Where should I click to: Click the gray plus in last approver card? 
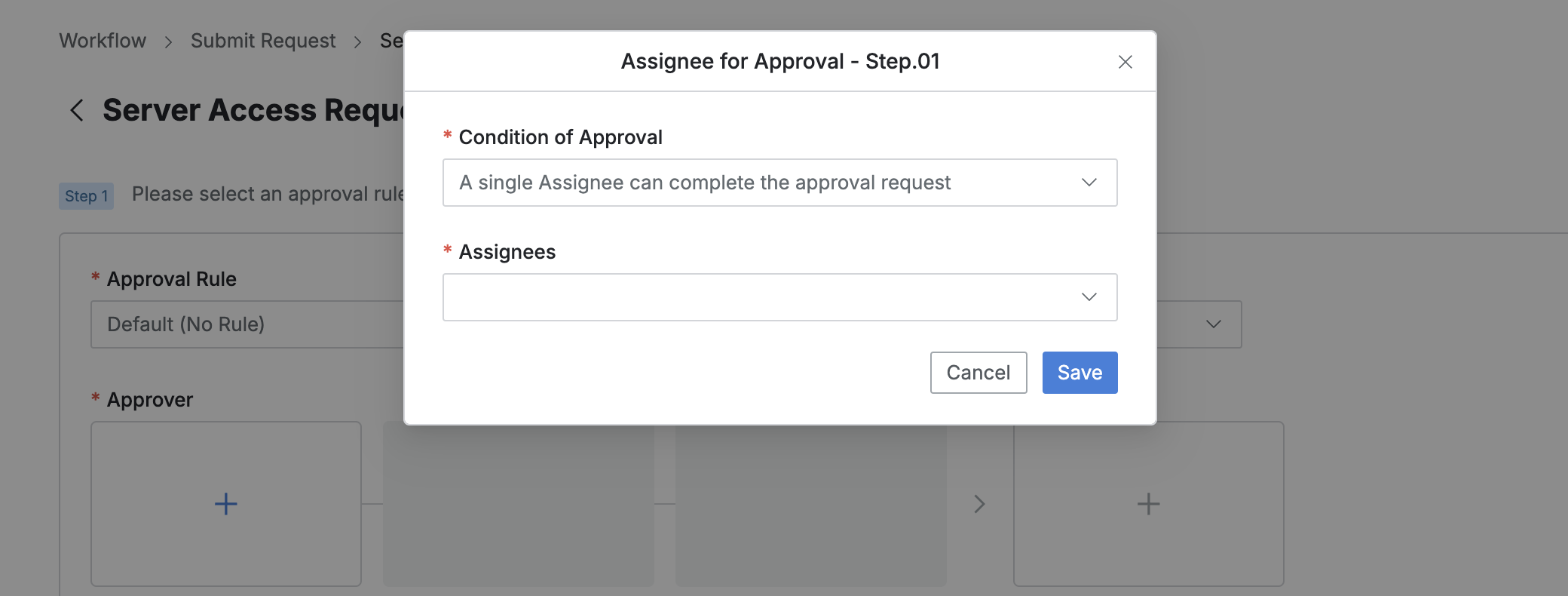point(1148,503)
